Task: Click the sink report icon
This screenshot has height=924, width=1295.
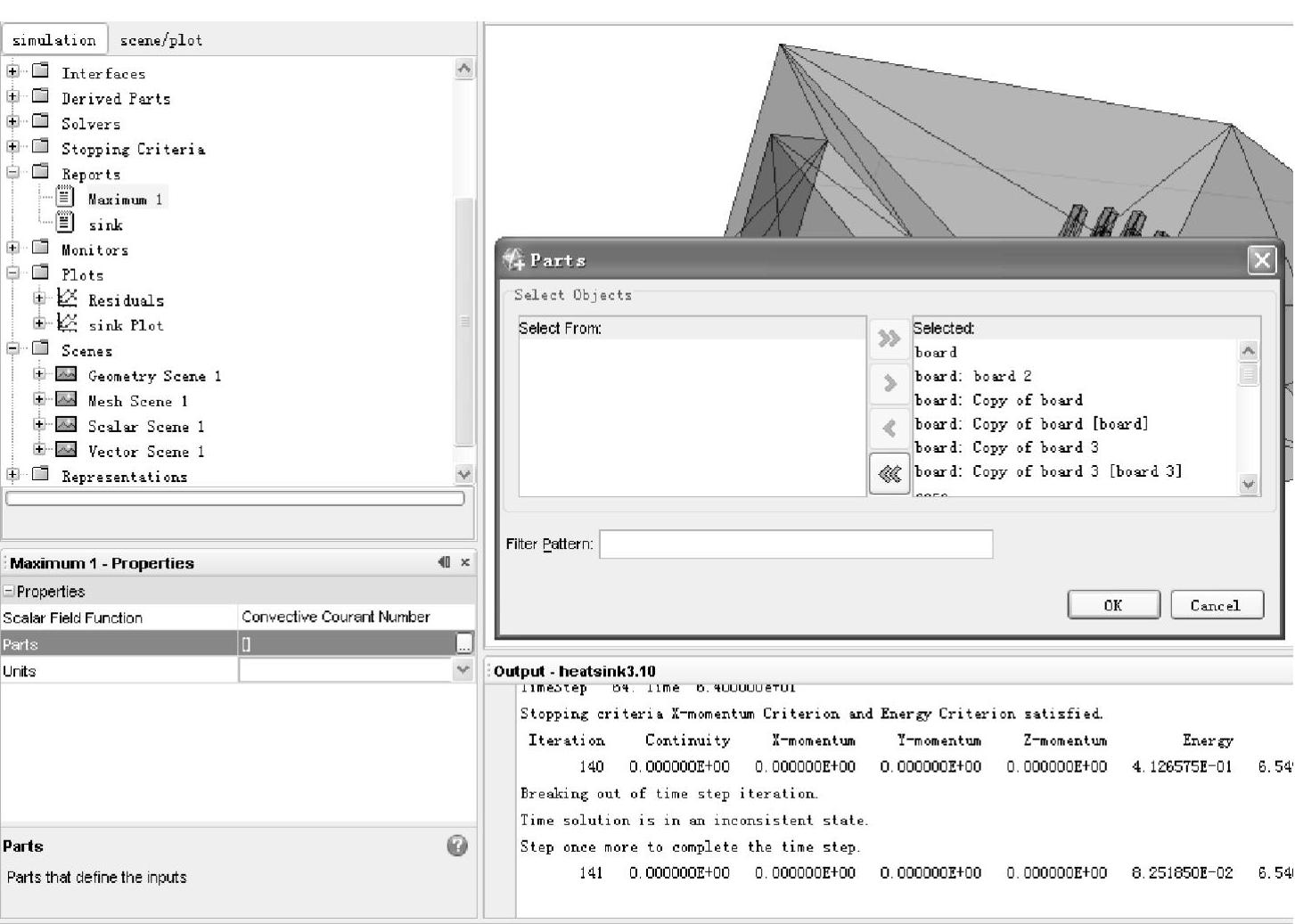Action: (x=65, y=221)
